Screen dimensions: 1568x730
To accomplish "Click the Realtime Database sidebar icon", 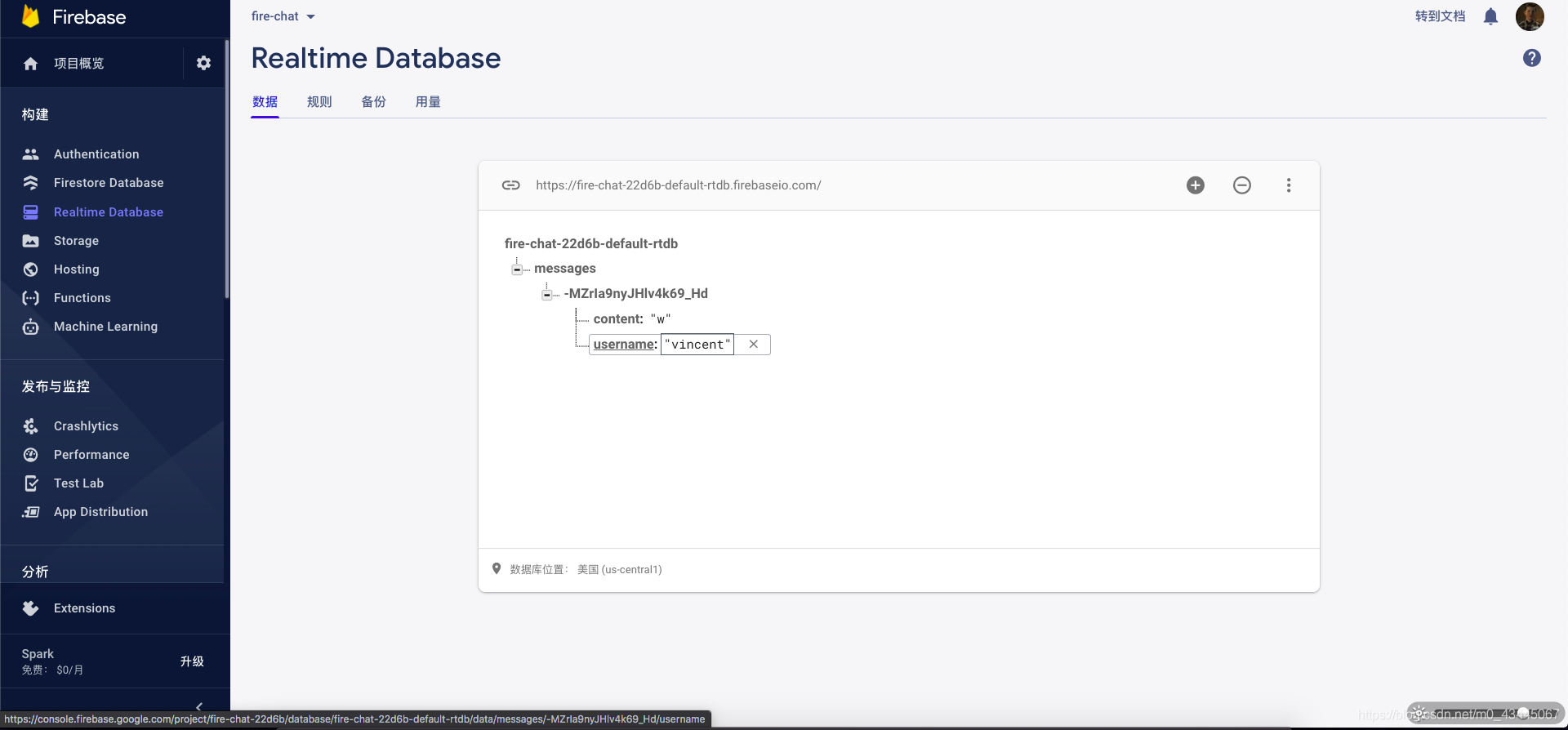I will [x=31, y=212].
